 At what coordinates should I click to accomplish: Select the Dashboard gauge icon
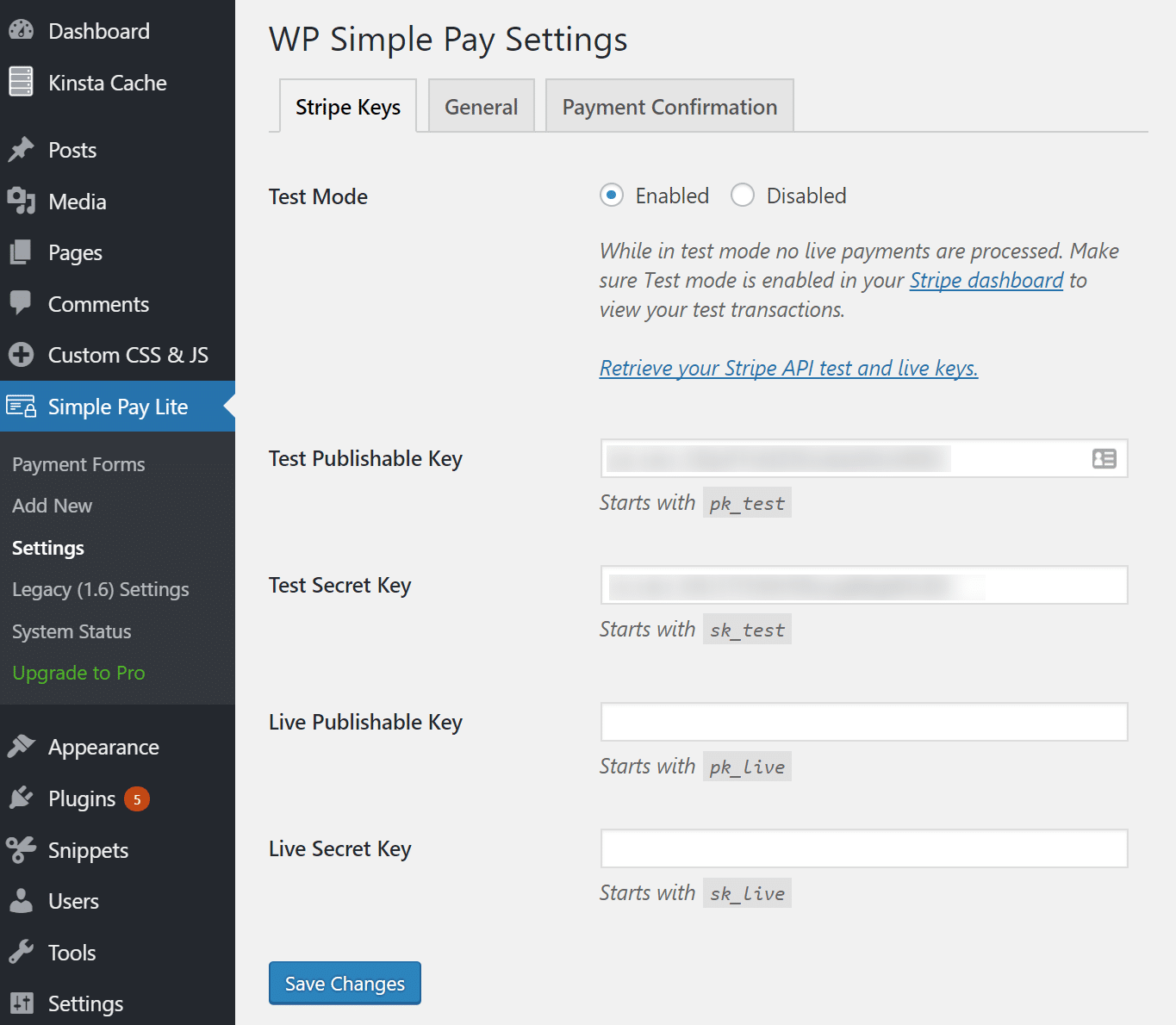click(x=21, y=29)
